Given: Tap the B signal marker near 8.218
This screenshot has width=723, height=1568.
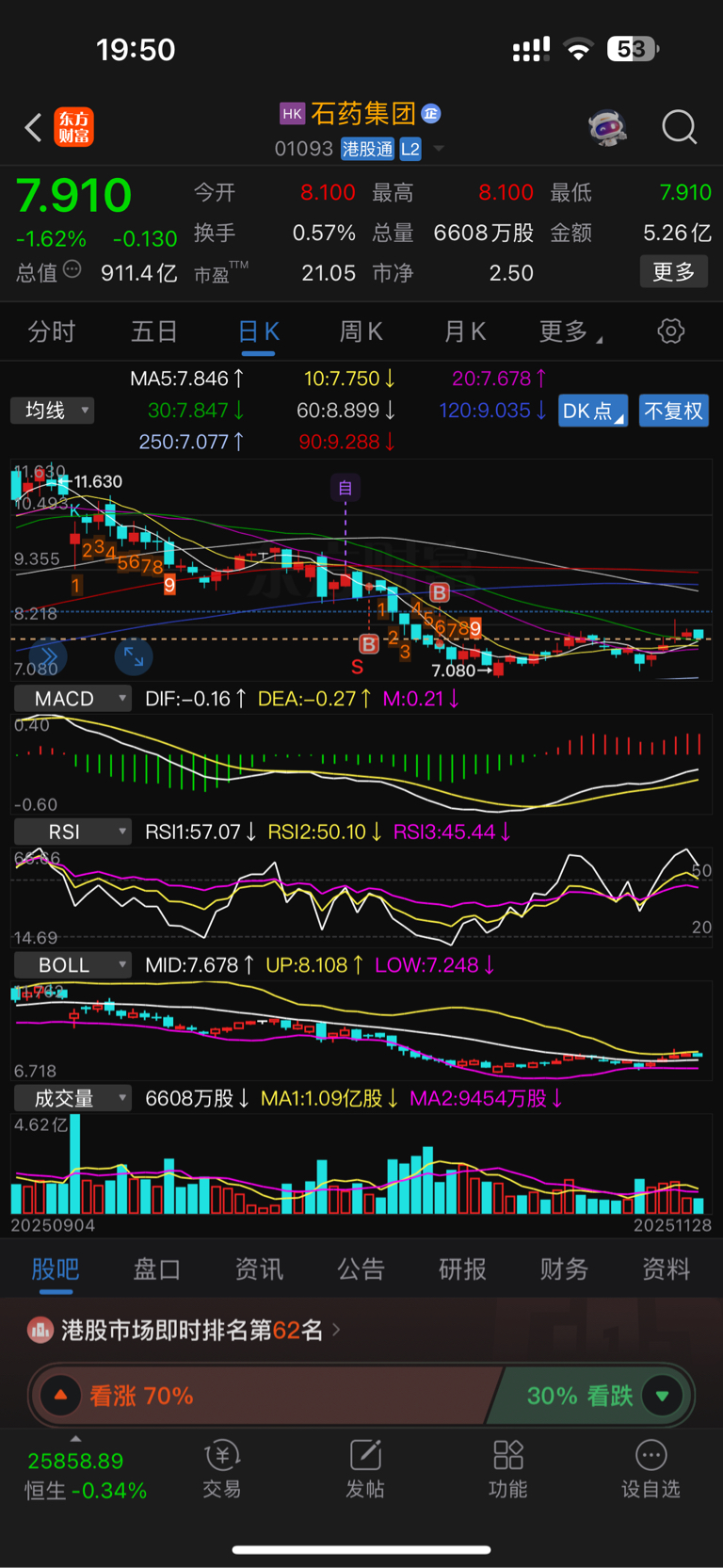Looking at the screenshot, I should pos(439,592).
